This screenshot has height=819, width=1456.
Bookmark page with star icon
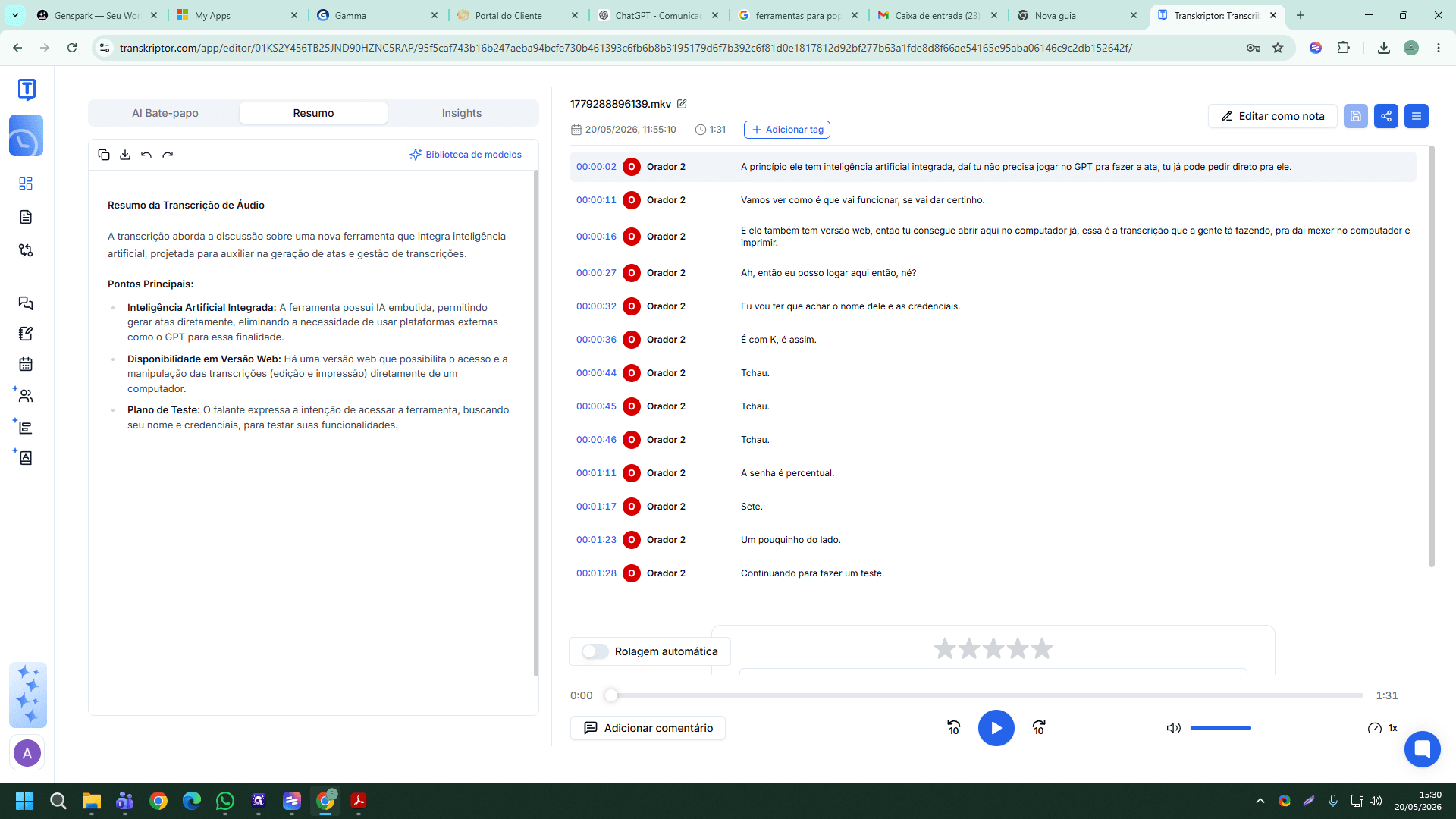click(x=1278, y=48)
